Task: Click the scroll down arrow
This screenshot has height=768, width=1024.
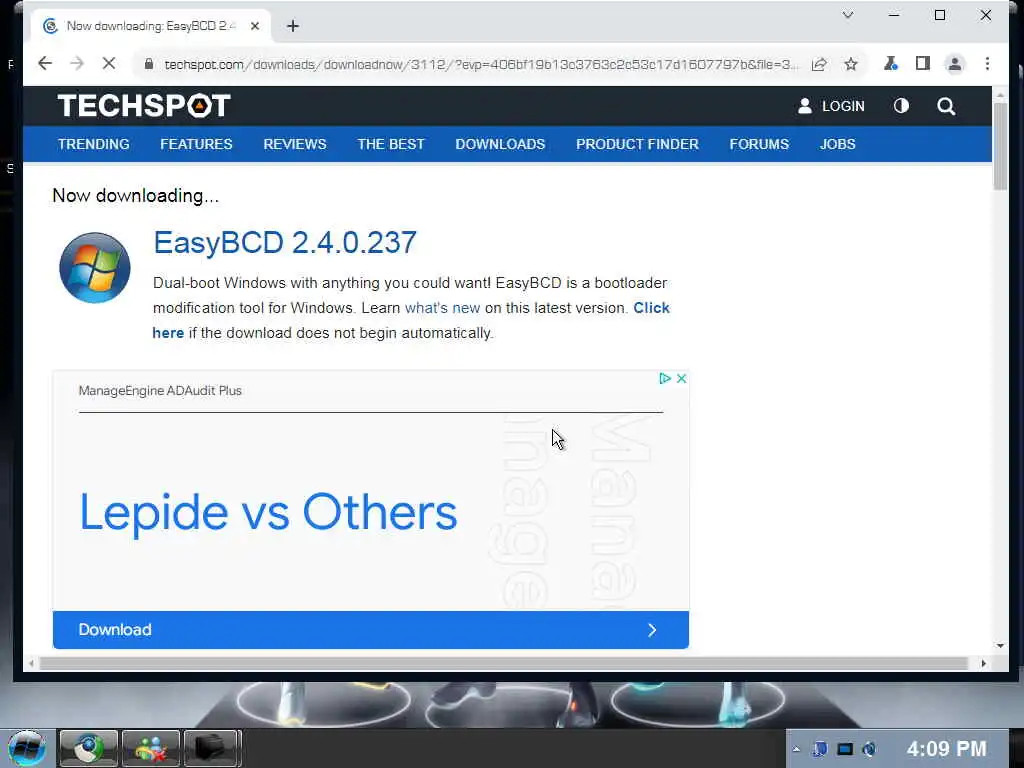Action: (1000, 646)
